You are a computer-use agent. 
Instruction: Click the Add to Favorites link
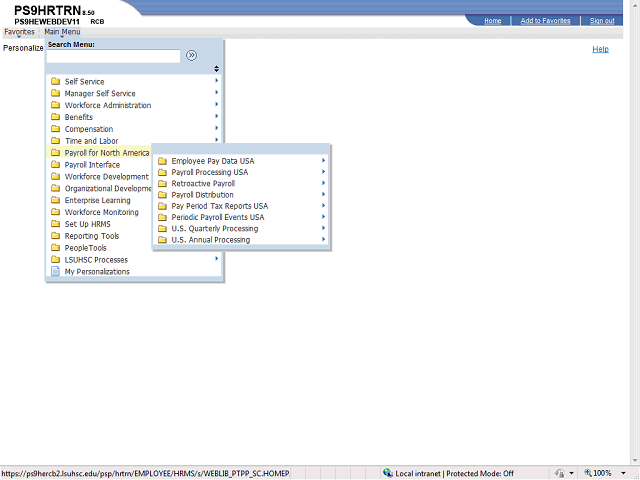point(545,20)
